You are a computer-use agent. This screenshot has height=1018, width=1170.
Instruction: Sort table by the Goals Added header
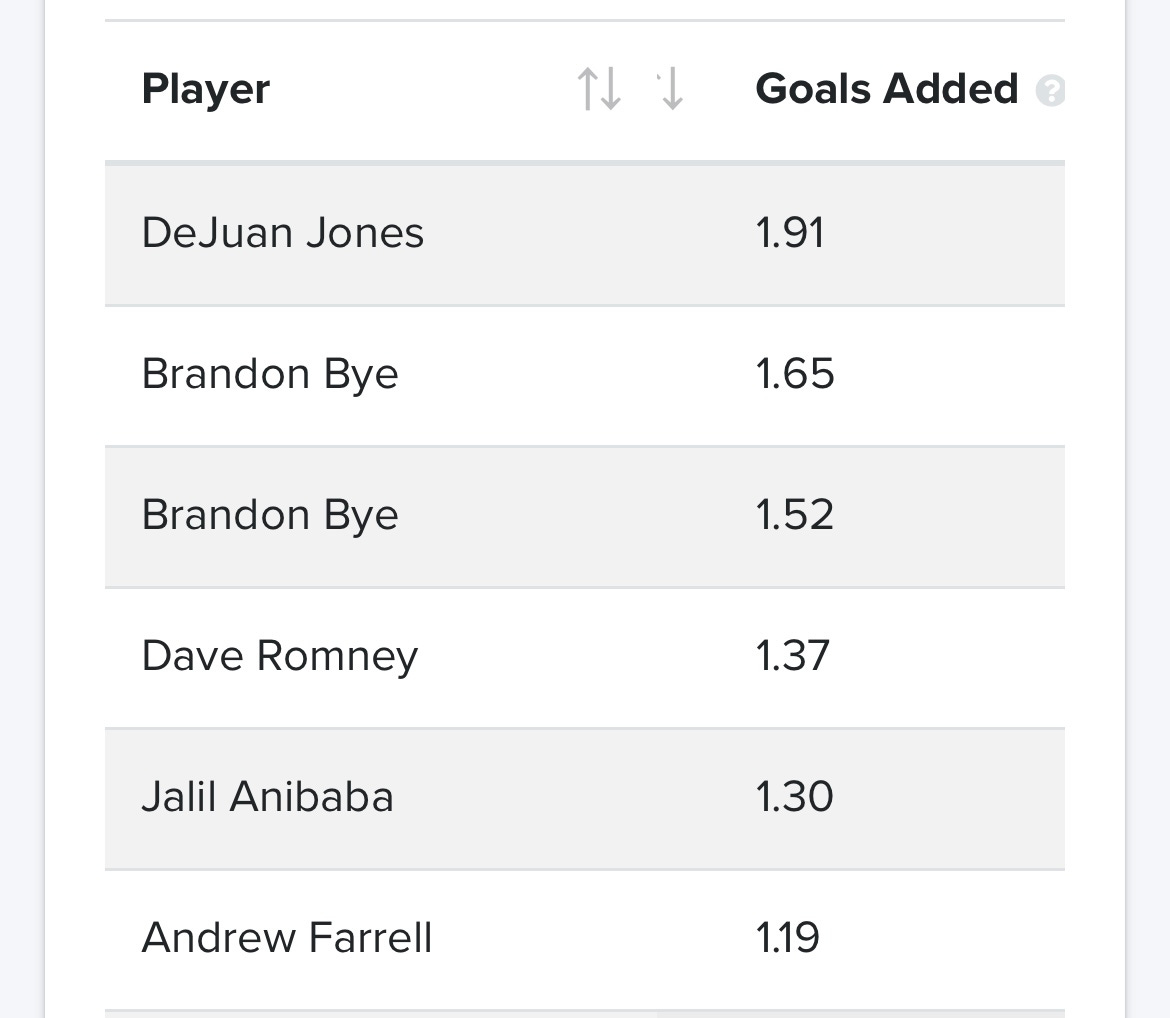pyautogui.click(x=886, y=89)
